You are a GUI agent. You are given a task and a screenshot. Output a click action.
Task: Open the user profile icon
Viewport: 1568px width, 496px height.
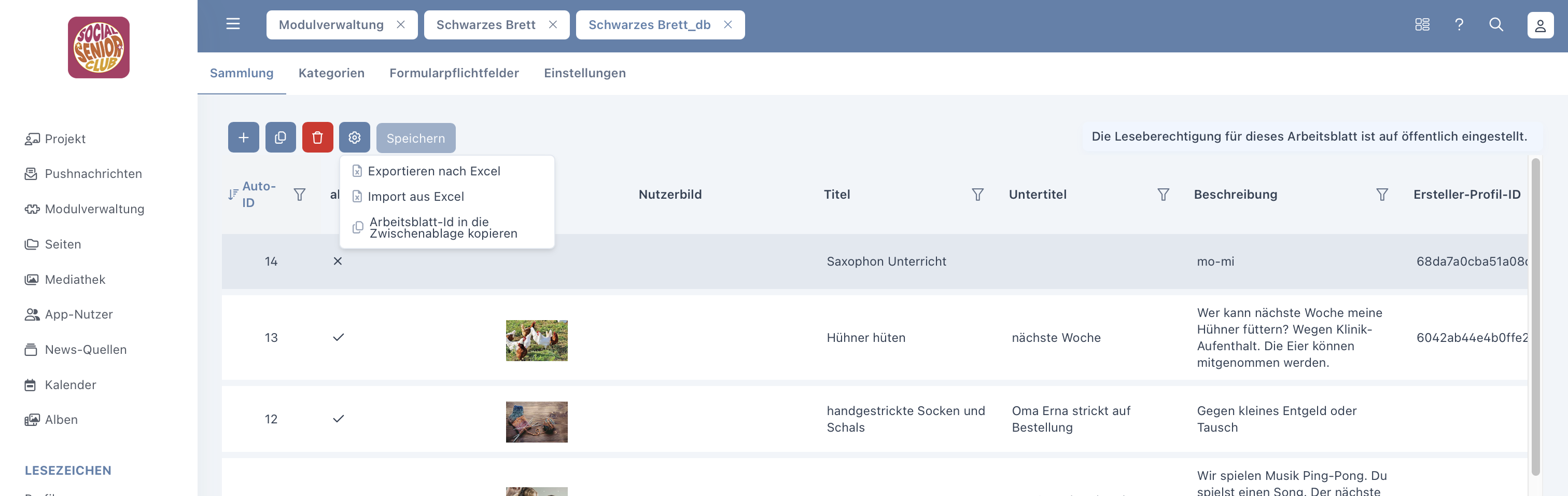[x=1539, y=25]
